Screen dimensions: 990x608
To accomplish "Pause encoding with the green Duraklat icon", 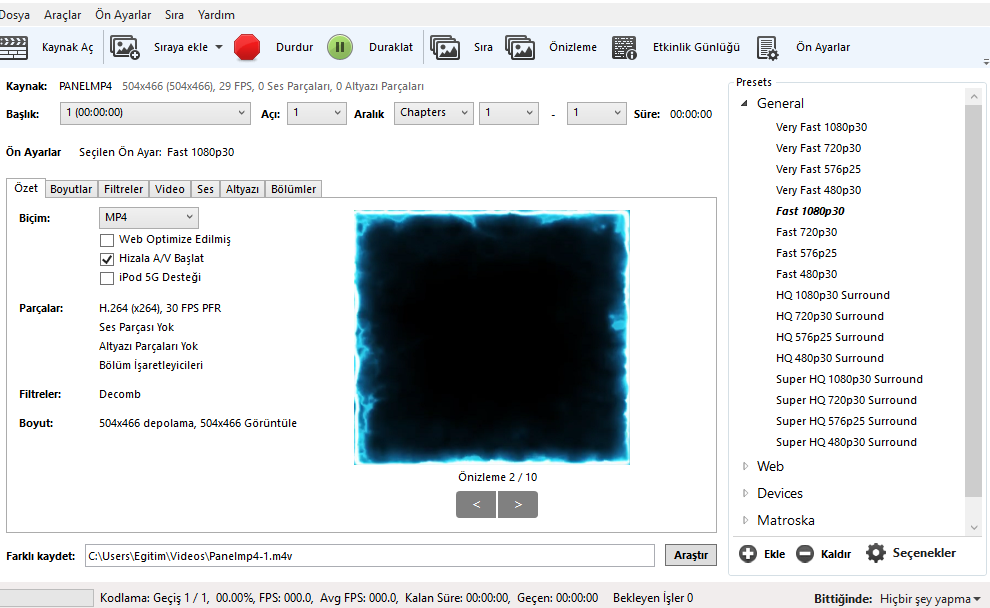I will point(340,47).
